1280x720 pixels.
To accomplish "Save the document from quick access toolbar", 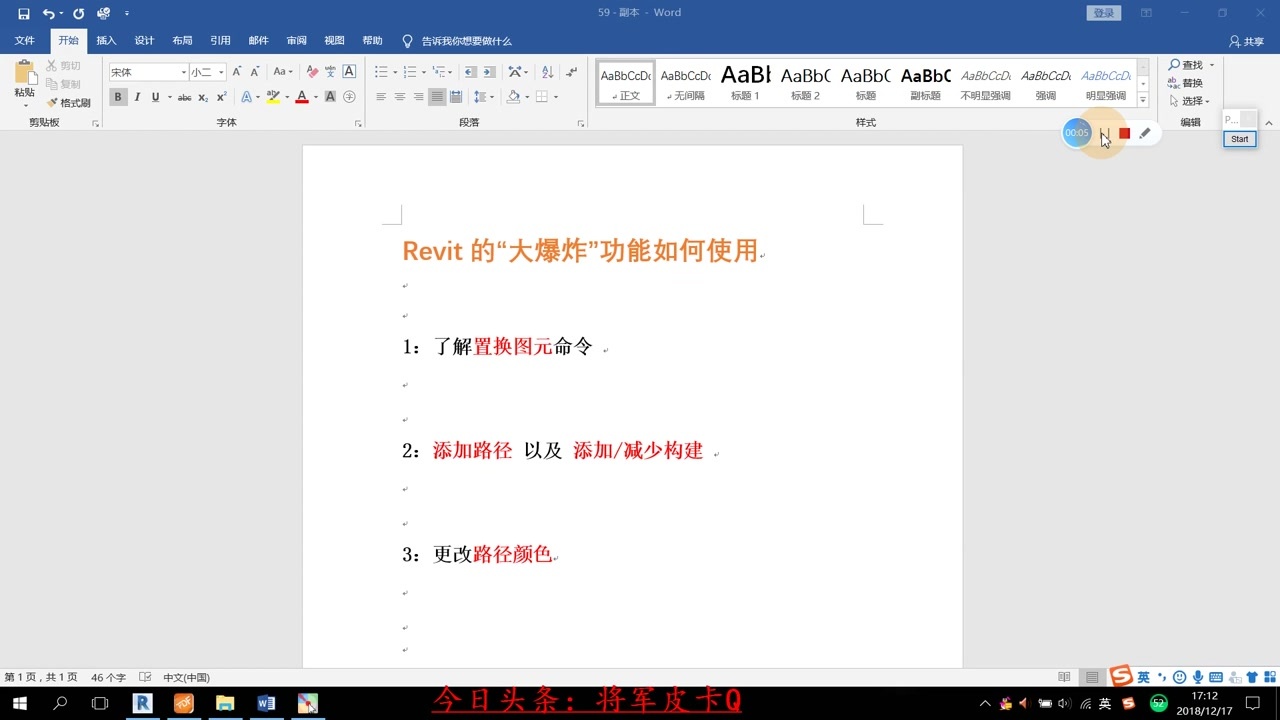I will point(24,14).
